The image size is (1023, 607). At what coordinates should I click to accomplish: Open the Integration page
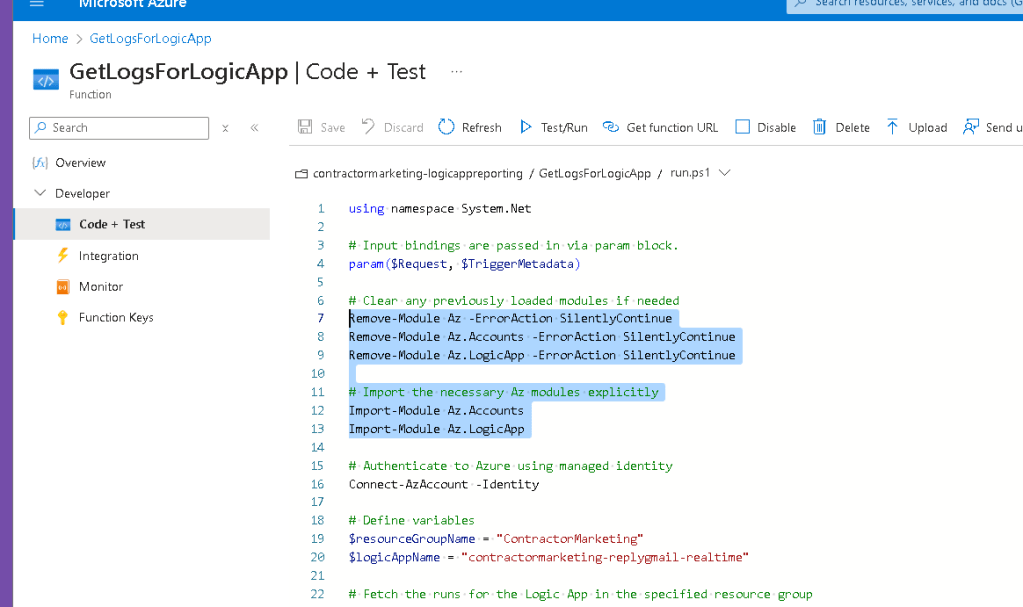coord(108,256)
